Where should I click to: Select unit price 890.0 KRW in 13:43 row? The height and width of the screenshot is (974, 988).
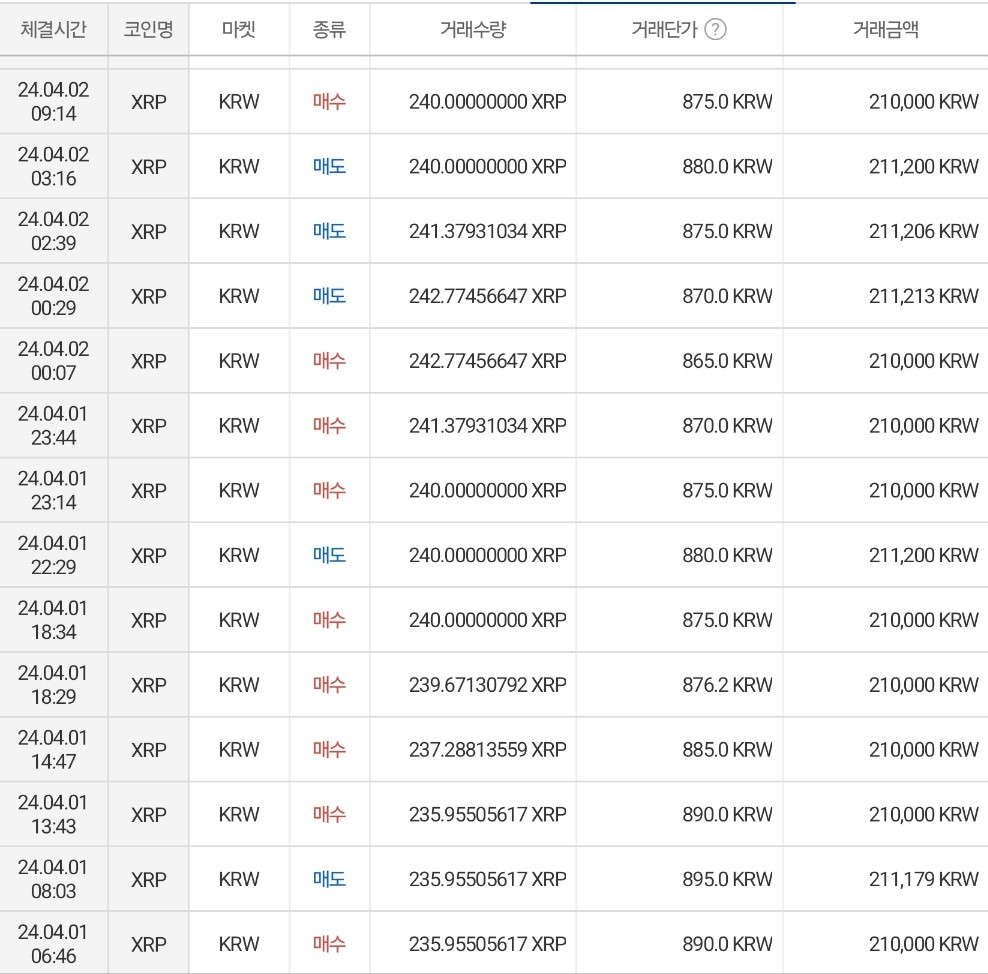pos(727,815)
